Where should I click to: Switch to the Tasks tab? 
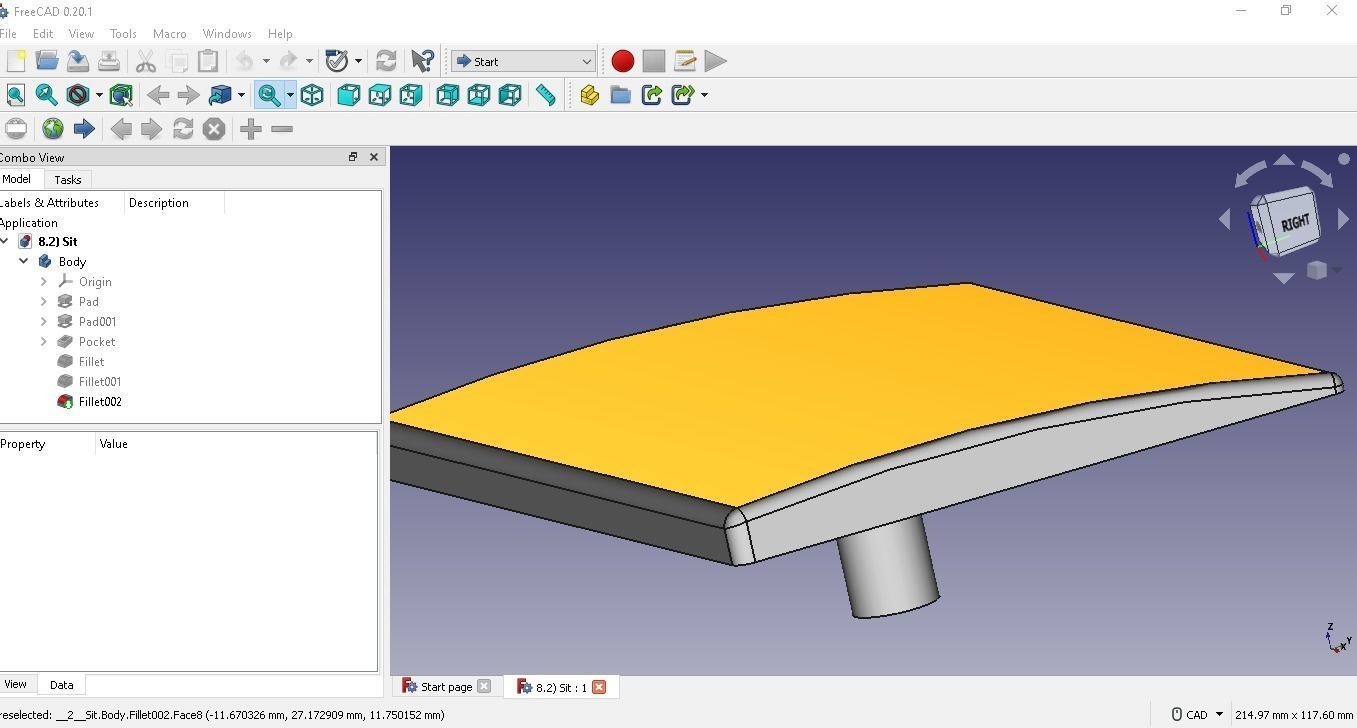[68, 180]
